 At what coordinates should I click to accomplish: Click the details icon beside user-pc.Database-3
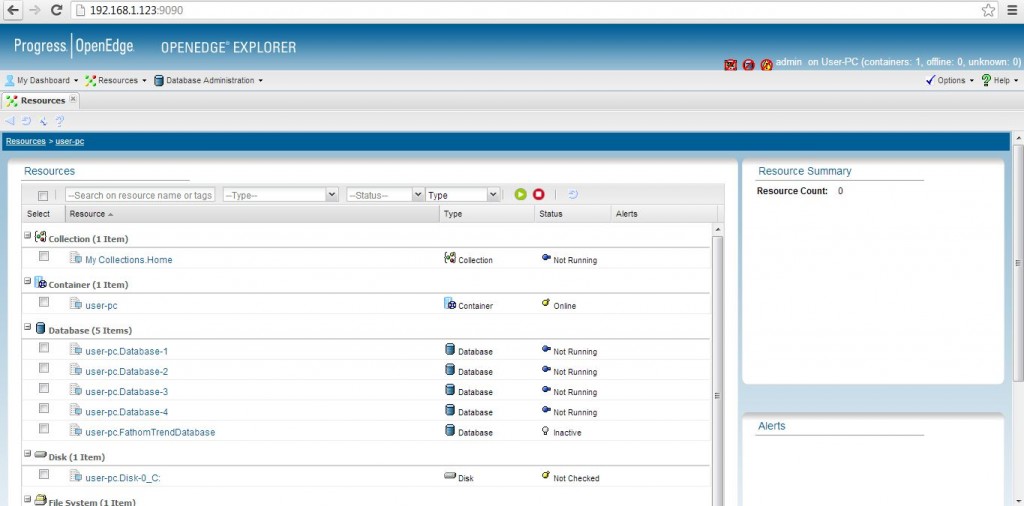click(75, 390)
